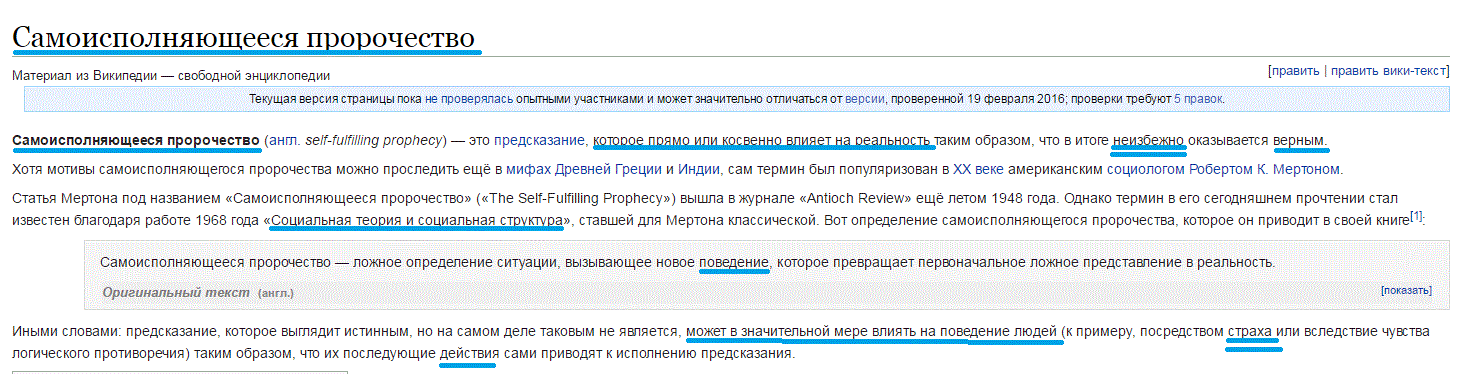Open the checked 'версии' link

865,99
